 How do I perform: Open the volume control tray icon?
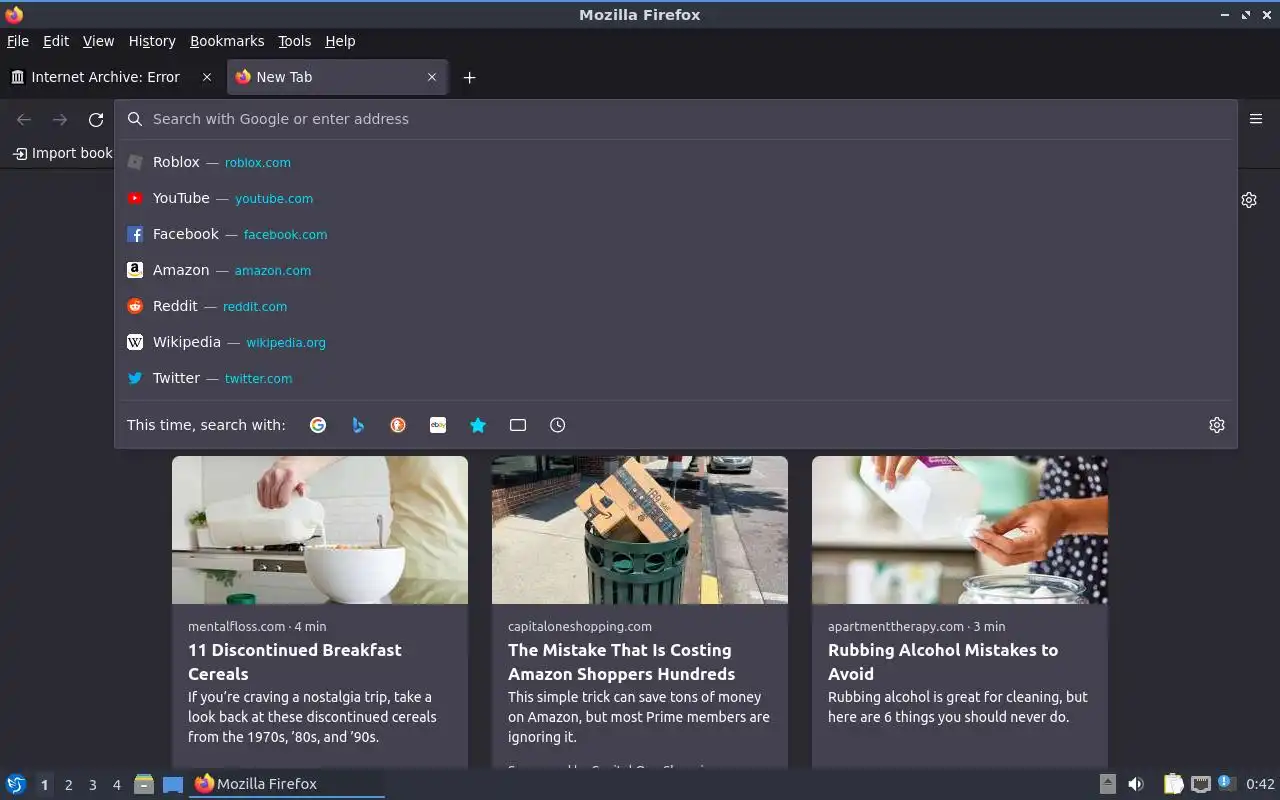tap(1136, 784)
